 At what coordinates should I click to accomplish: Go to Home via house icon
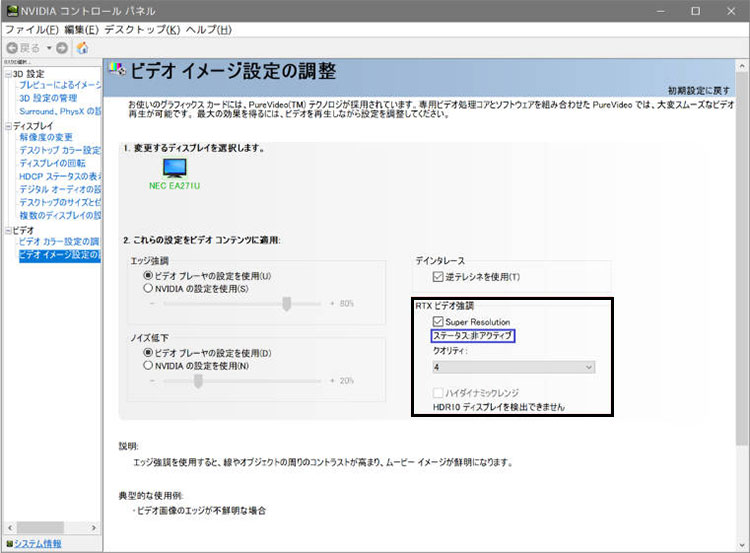pyautogui.click(x=82, y=48)
